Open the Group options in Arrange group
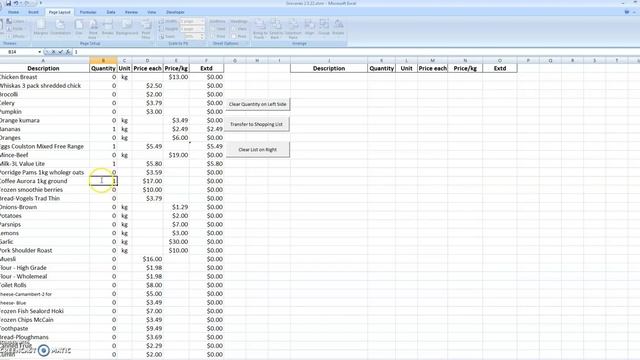The image size is (640, 360). tap(324, 28)
